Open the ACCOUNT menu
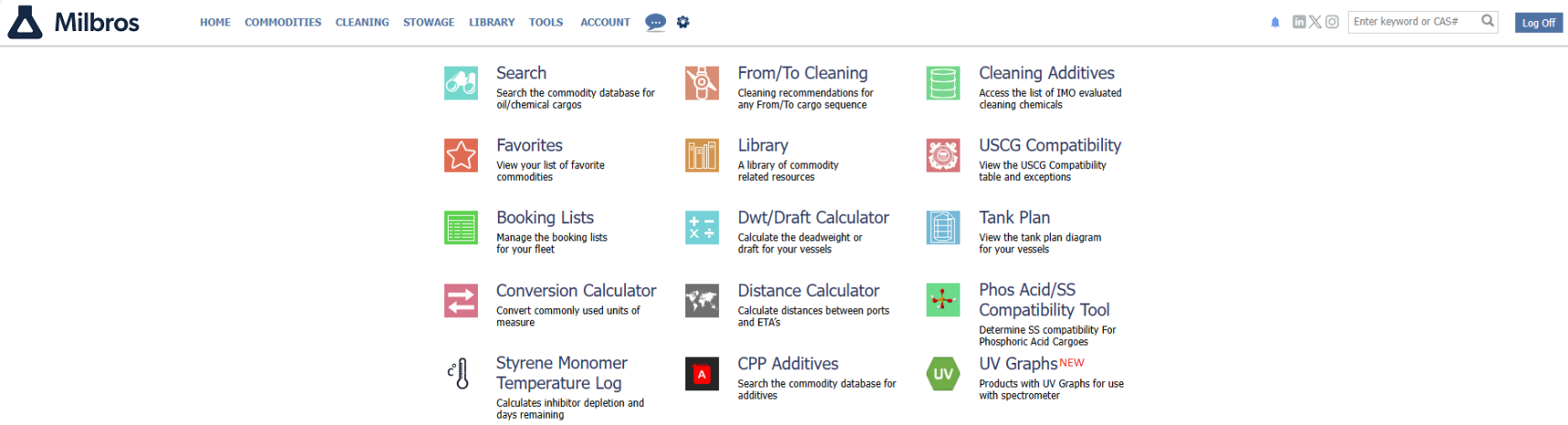Viewport: 1568px width, 425px height. (605, 22)
